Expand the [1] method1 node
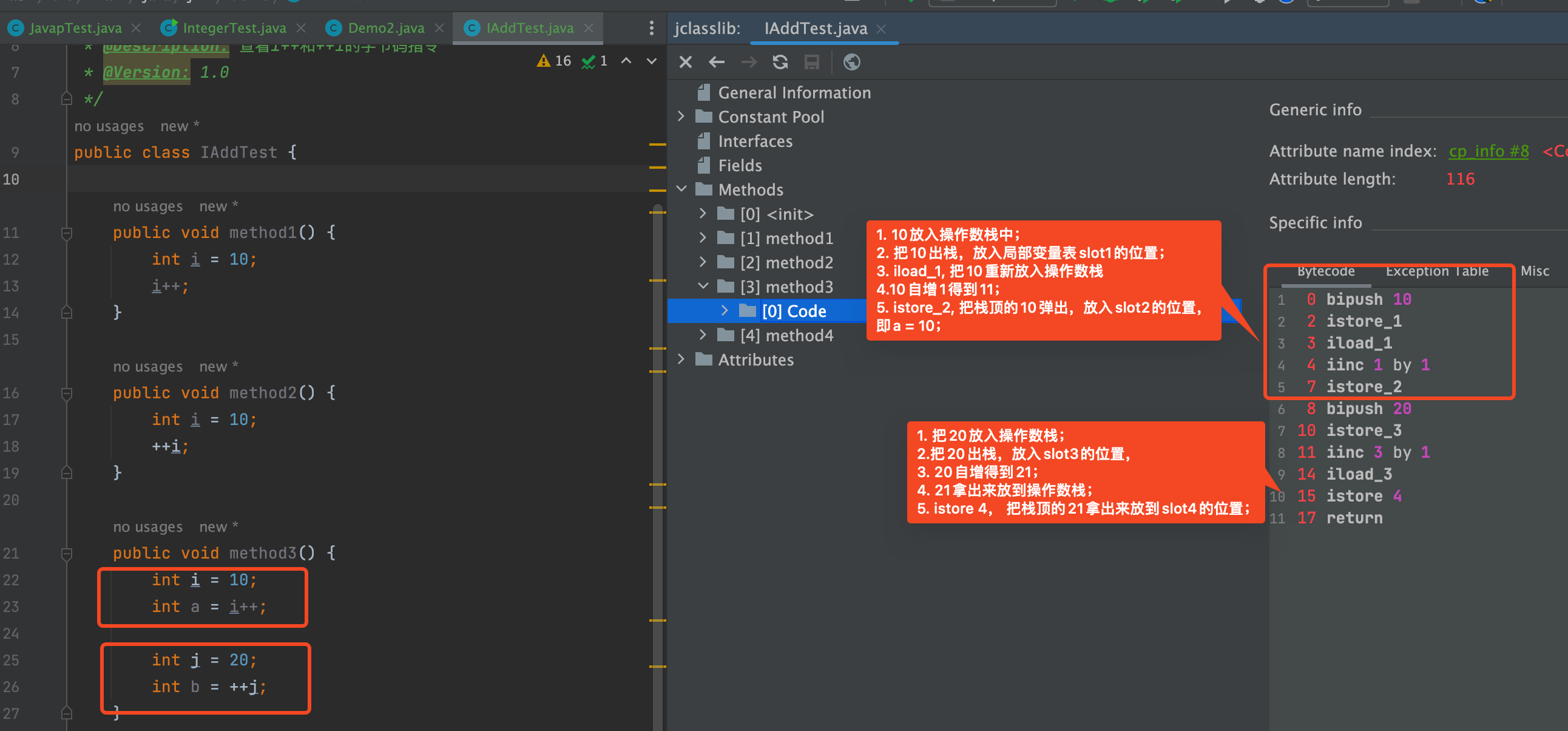1568x731 pixels. click(x=703, y=238)
